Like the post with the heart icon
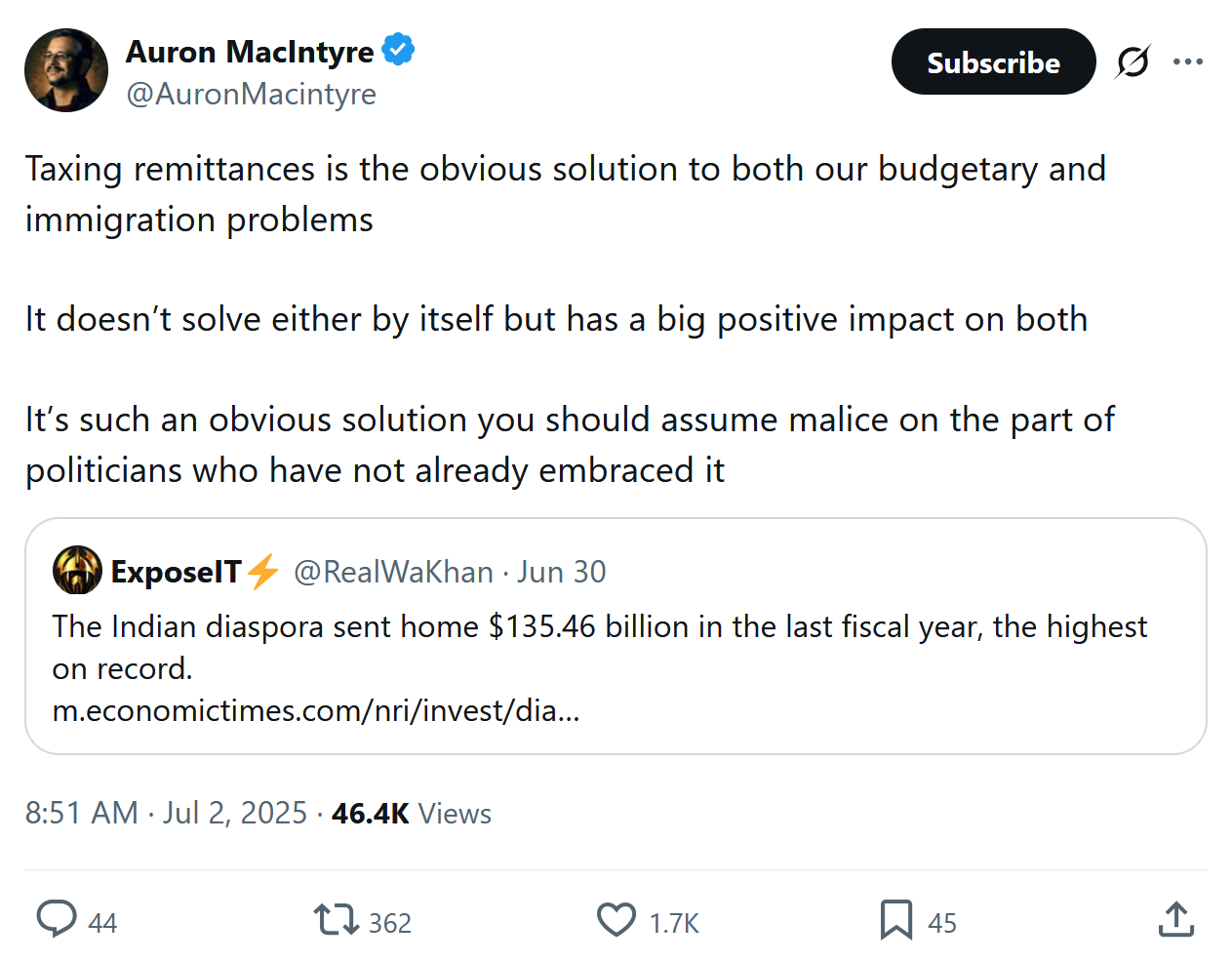The width and height of the screenshot is (1232, 962). (x=616, y=919)
